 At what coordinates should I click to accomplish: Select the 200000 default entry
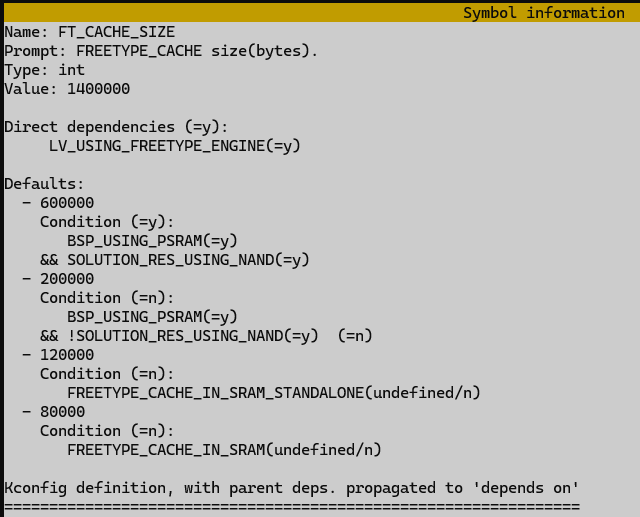tap(66, 279)
